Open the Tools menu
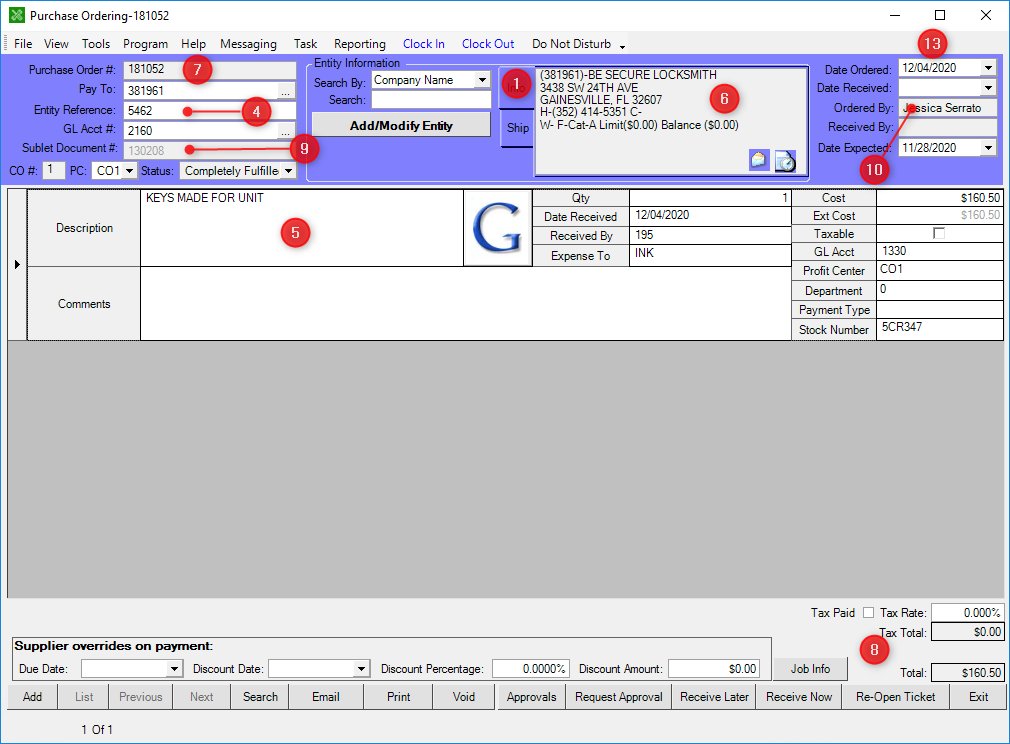 click(x=95, y=44)
